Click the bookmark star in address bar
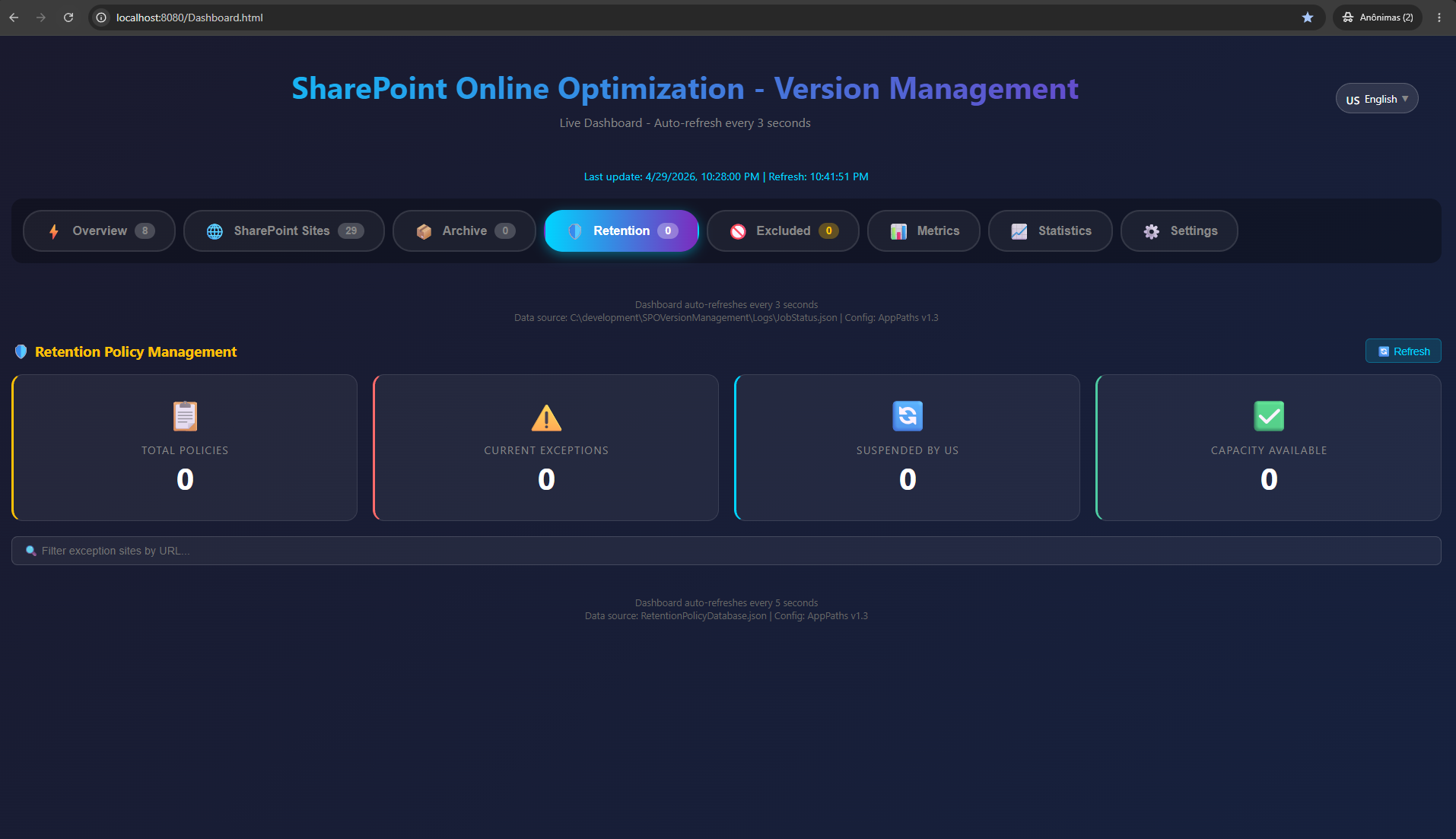The image size is (1456, 839). 1308,17
